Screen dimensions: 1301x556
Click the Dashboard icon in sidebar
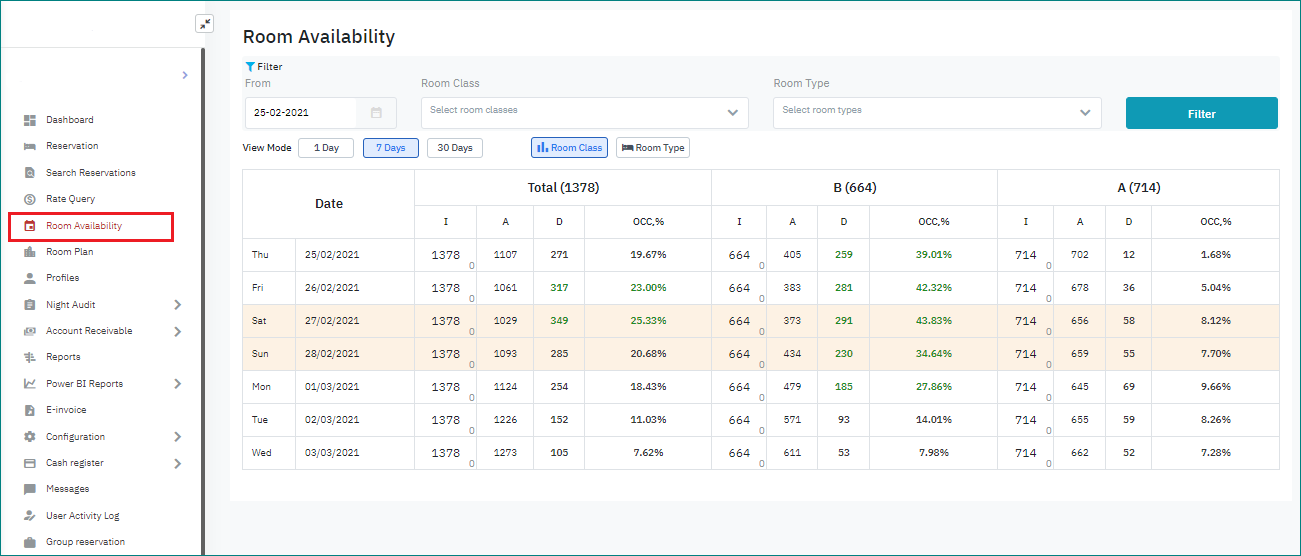click(x=30, y=120)
